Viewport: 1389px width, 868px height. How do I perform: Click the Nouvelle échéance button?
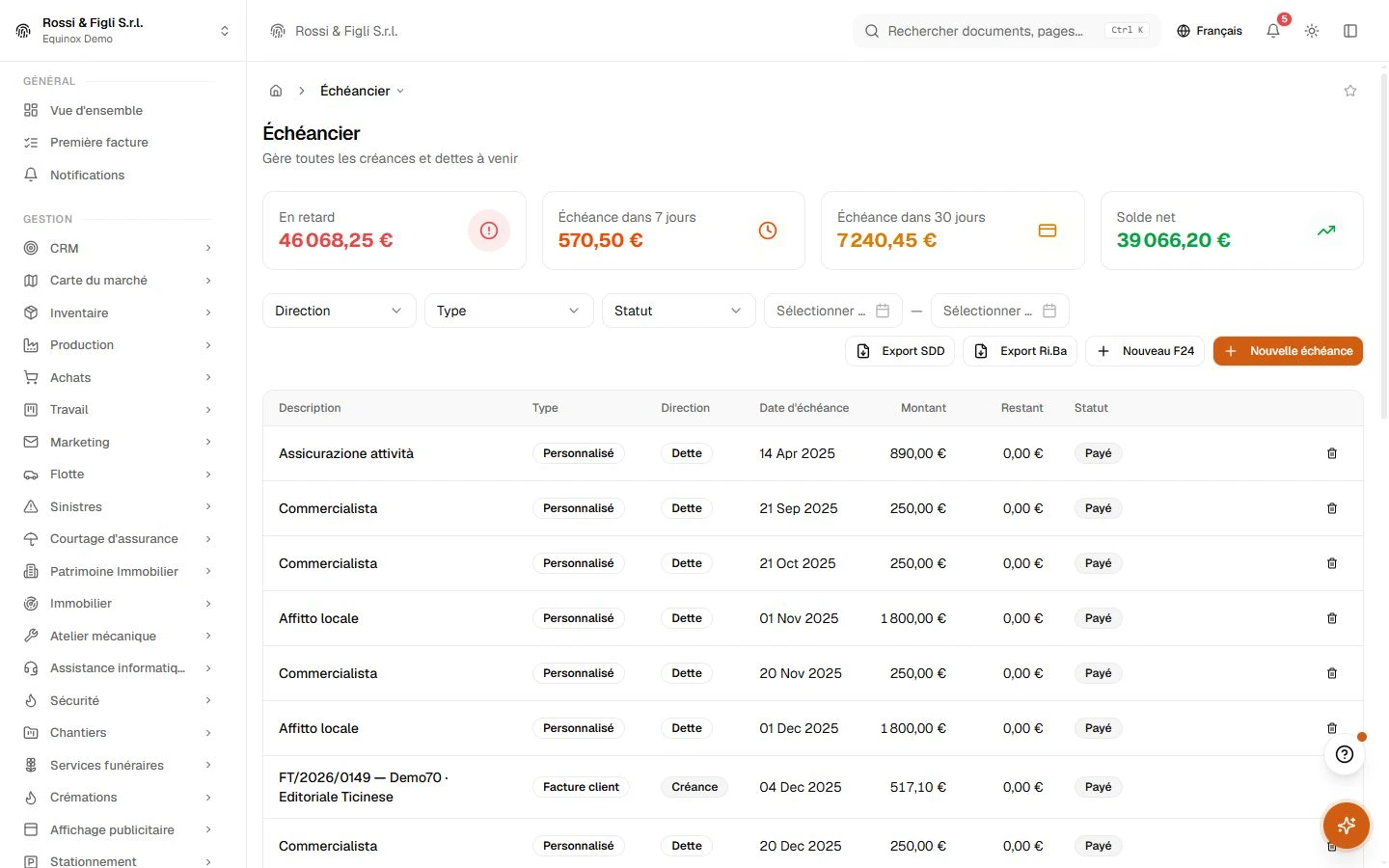1288,351
